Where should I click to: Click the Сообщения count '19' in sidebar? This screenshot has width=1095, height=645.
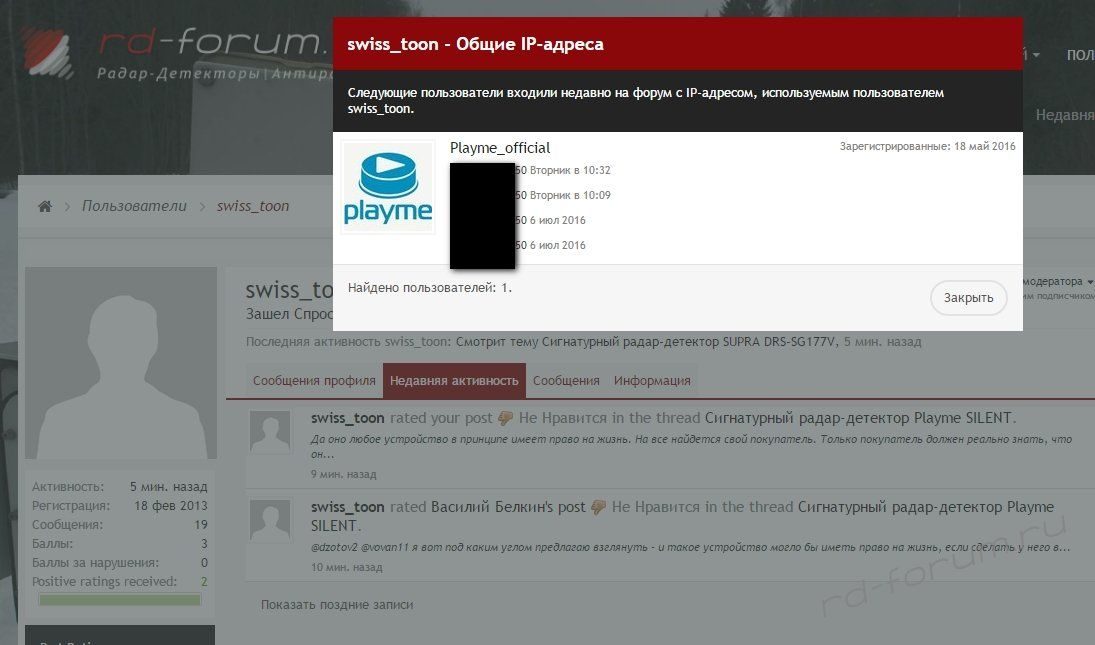point(201,524)
